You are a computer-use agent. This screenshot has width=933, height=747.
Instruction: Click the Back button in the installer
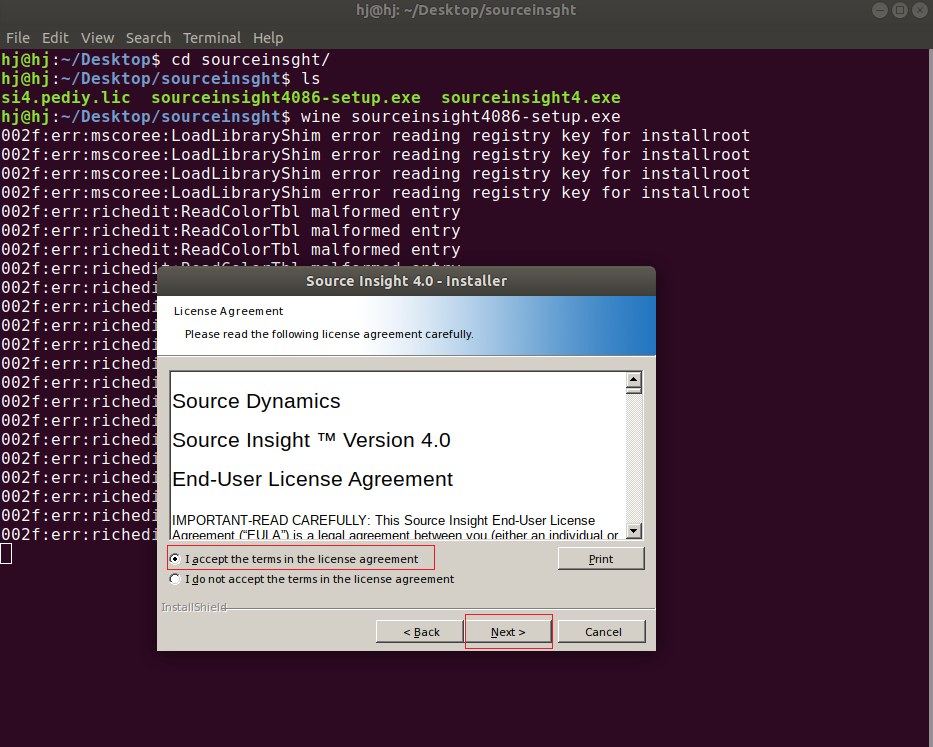coord(419,631)
